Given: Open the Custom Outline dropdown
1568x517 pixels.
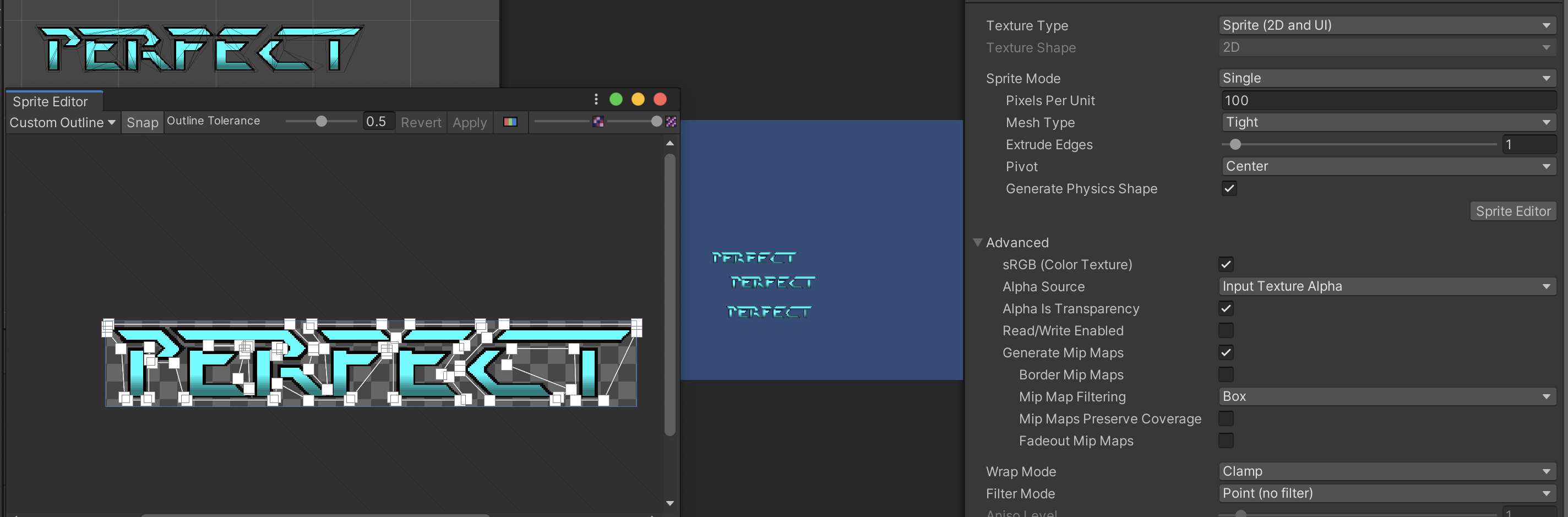Looking at the screenshot, I should 61,122.
